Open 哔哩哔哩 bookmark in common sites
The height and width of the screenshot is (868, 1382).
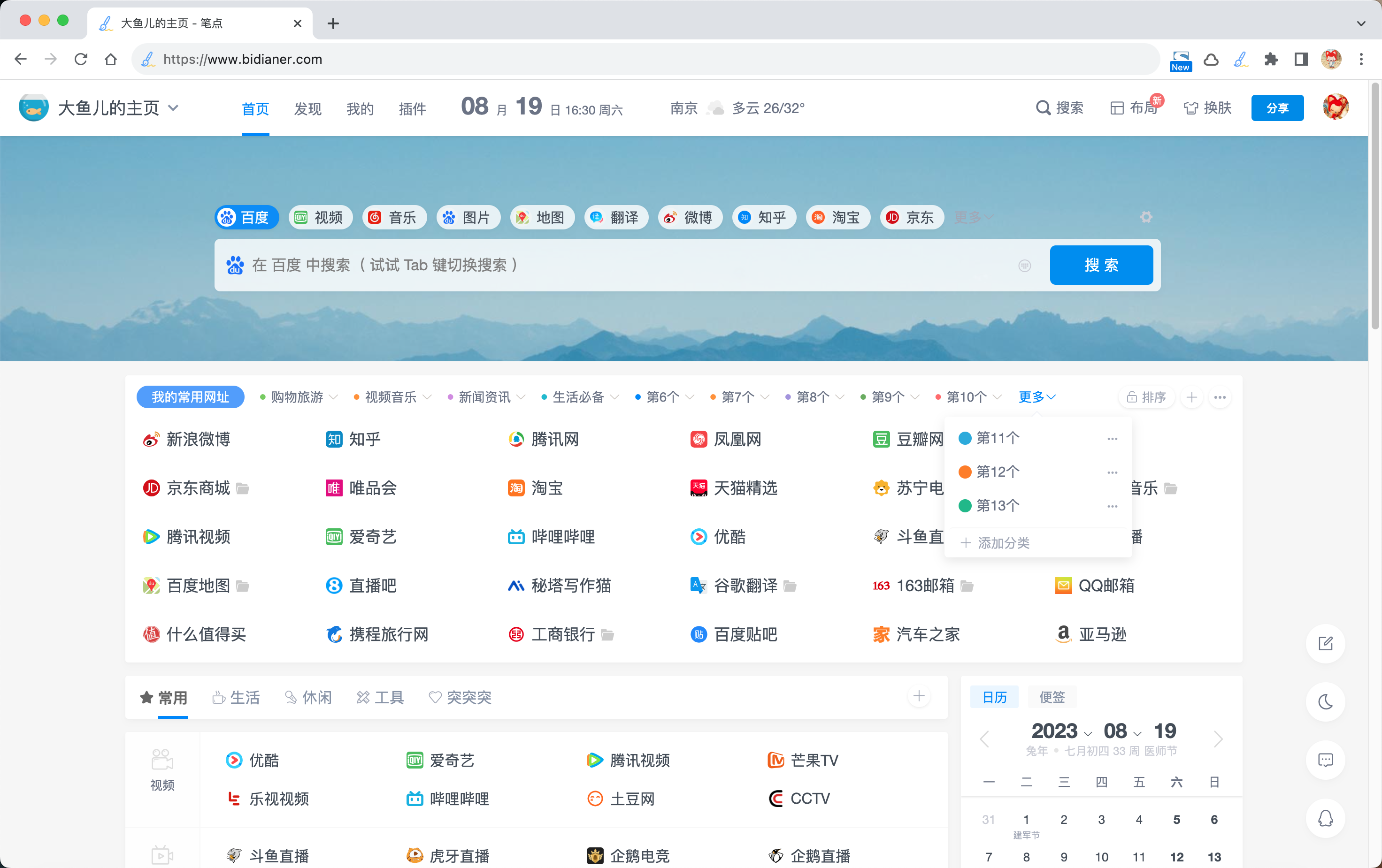click(552, 537)
